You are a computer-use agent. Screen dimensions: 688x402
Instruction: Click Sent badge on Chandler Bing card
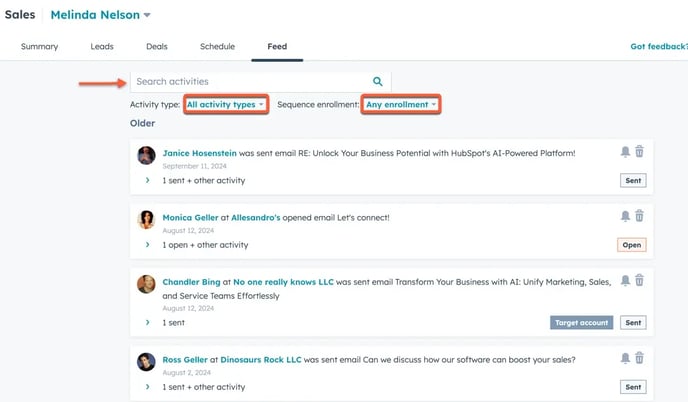point(633,323)
